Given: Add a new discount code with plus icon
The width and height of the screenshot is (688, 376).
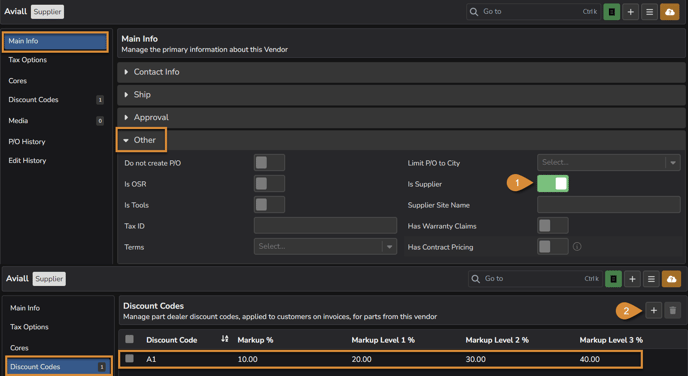Looking at the screenshot, I should tap(653, 311).
